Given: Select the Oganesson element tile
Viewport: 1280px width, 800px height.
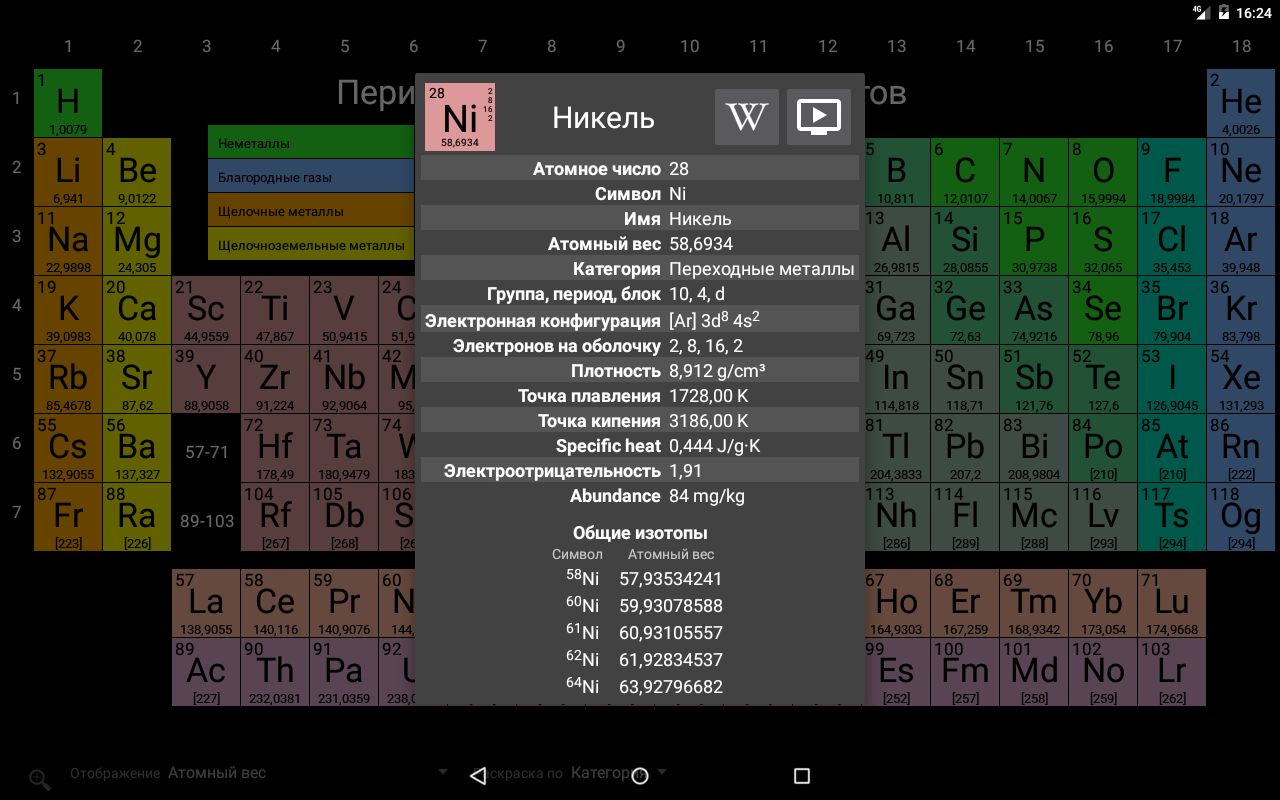Looking at the screenshot, I should click(1240, 517).
